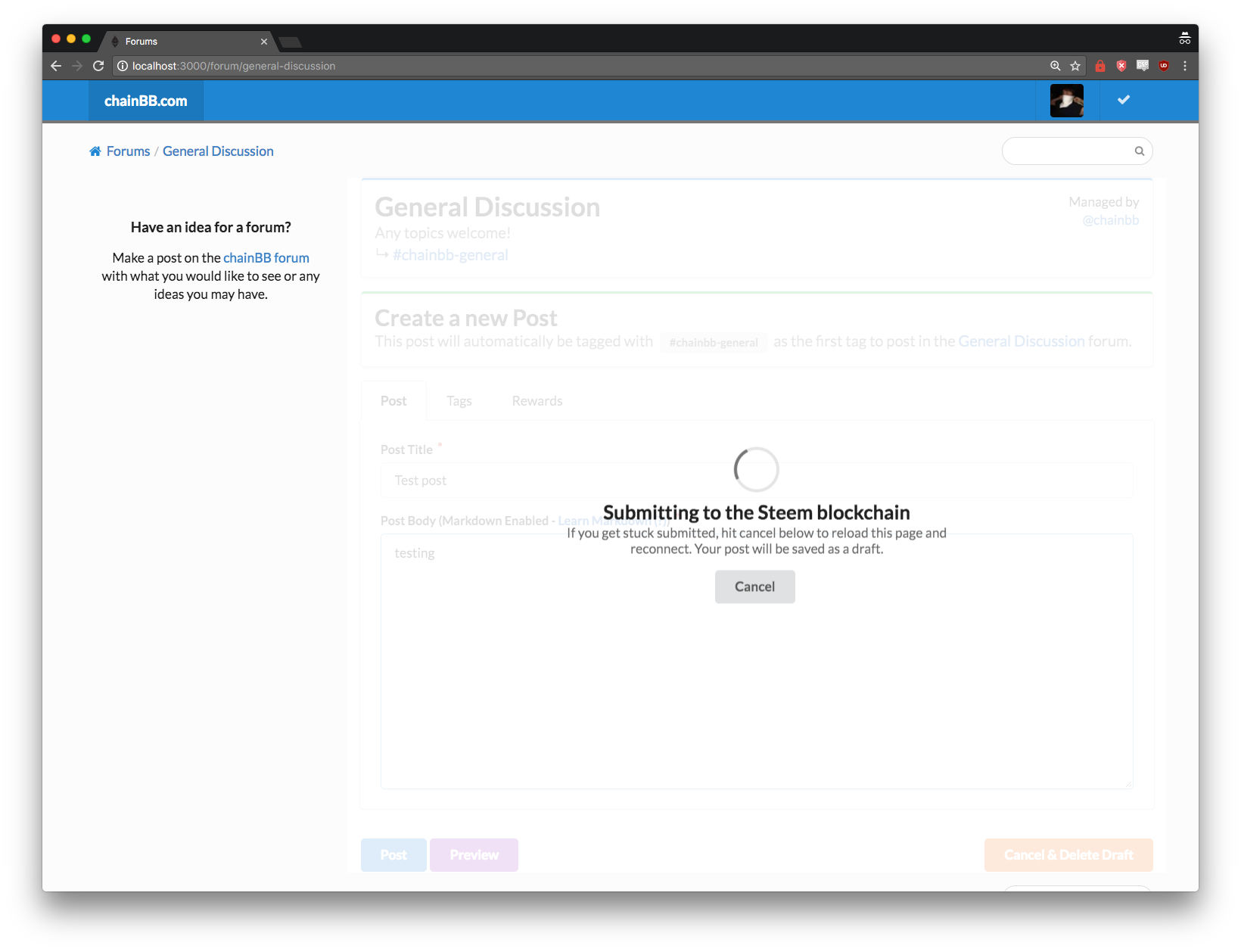
Task: Close the Forums browser tab
Action: (264, 42)
